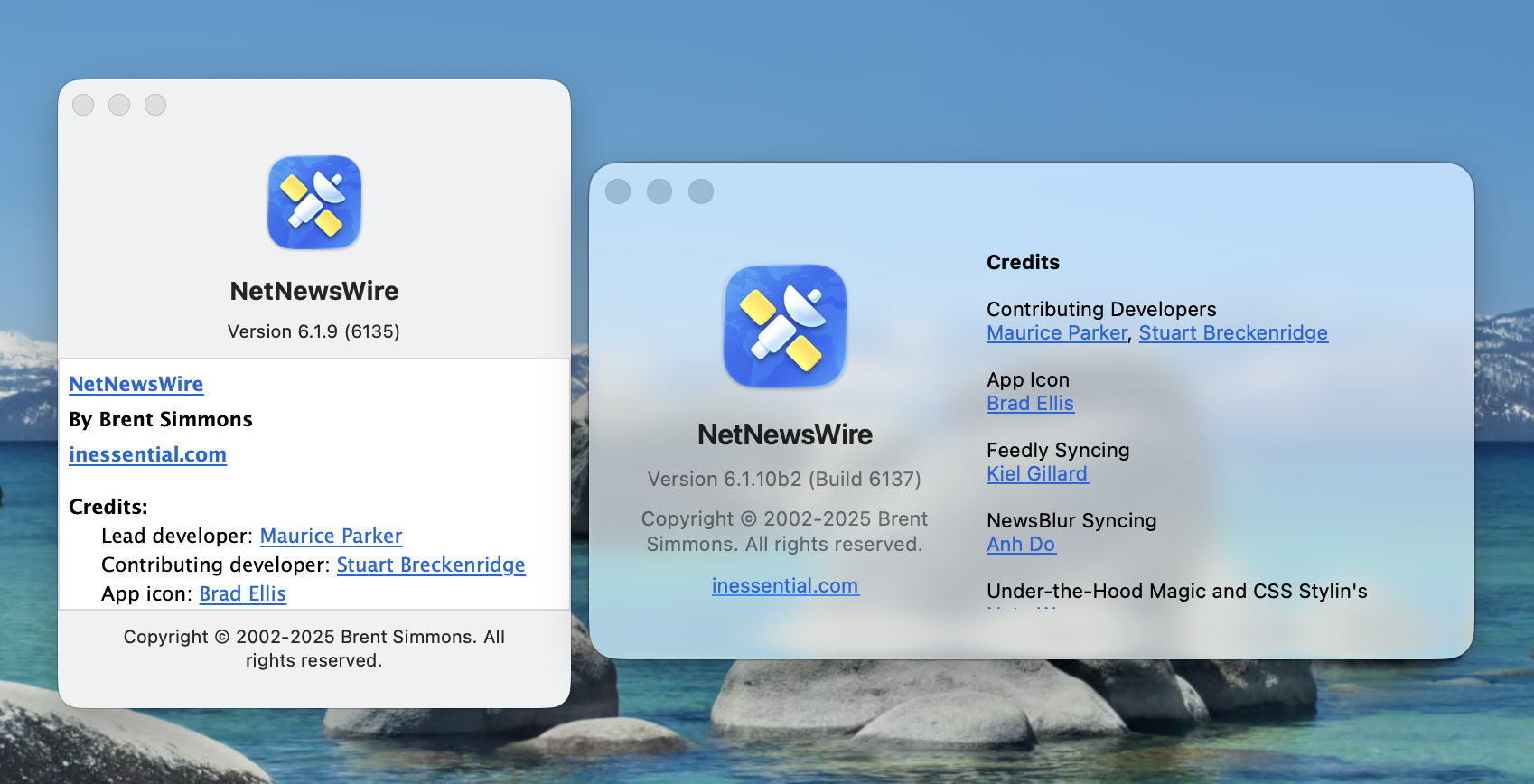
Task: Click the copyright notice below 'Version 6.1.10b2'
Action: pyautogui.click(x=784, y=531)
